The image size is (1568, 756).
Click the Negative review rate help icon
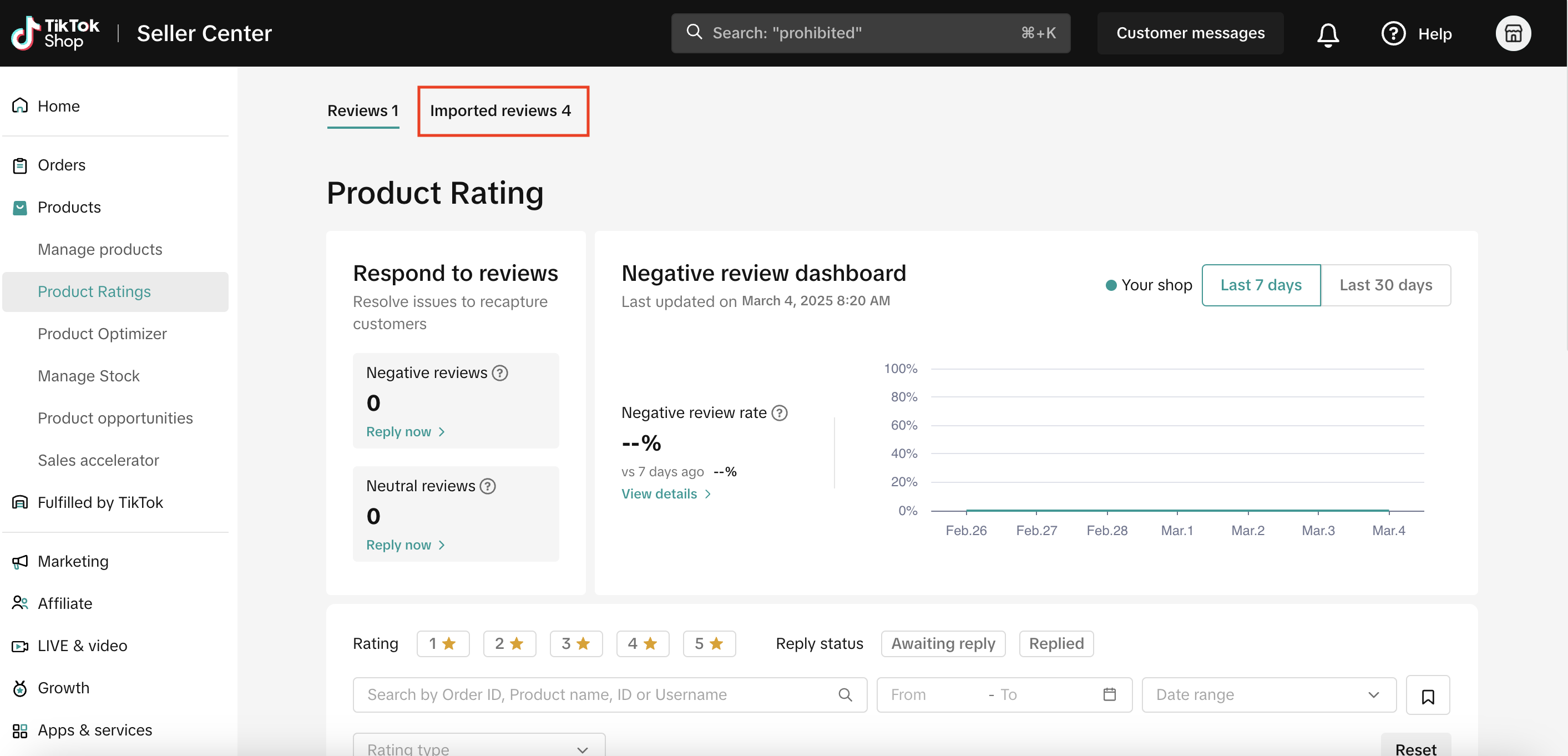(779, 413)
